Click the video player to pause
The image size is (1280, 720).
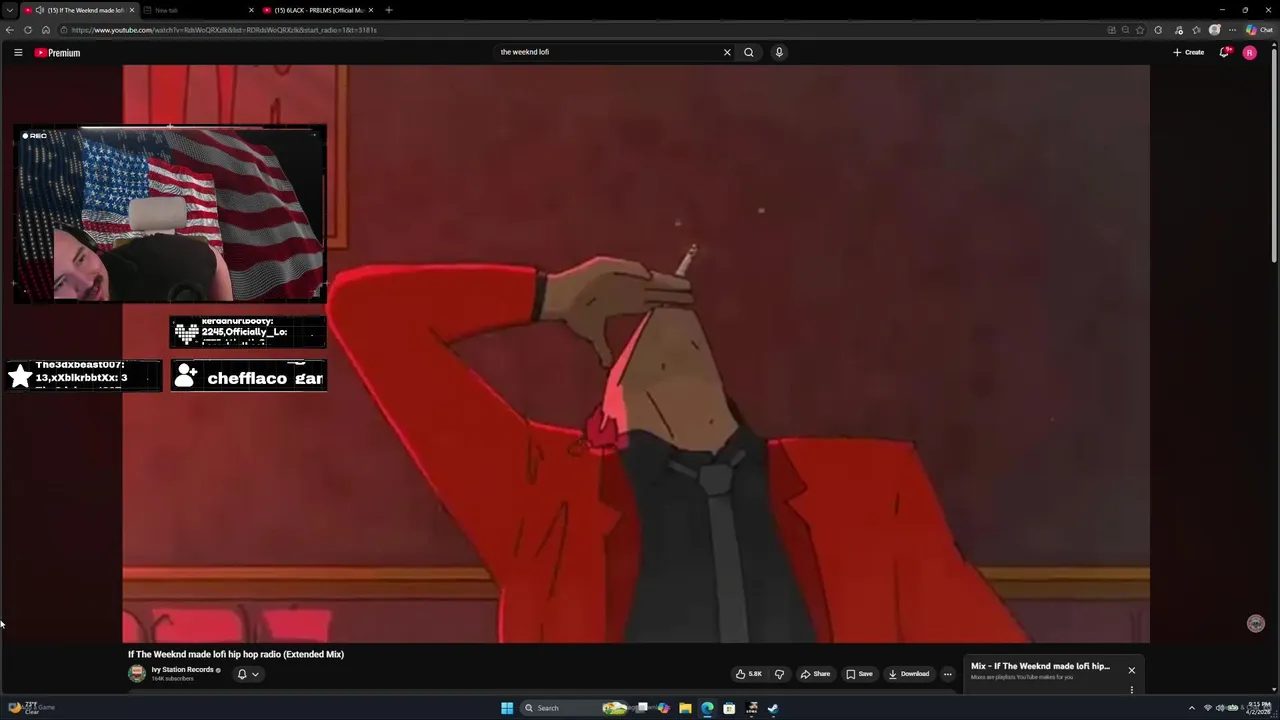click(636, 354)
